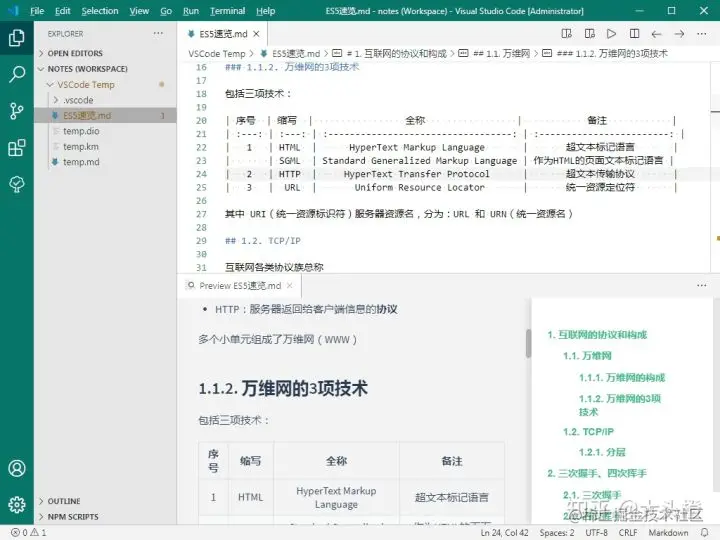The image size is (720, 540).
Task: Open Source Control view
Action: coord(17,111)
